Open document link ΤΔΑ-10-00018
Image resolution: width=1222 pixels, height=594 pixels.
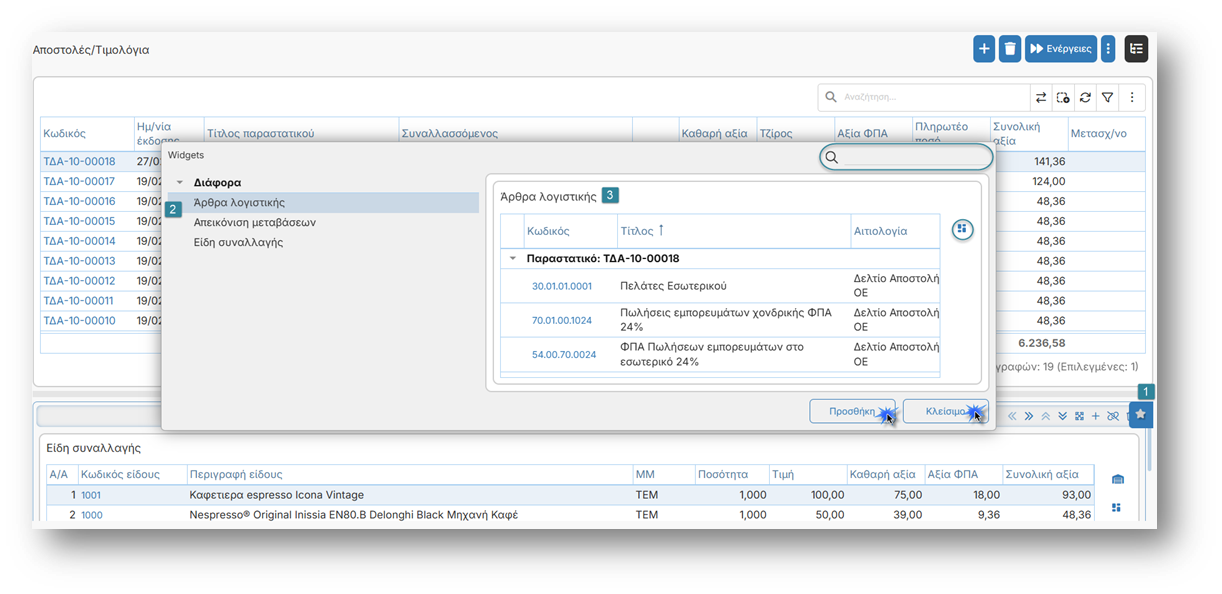[79, 161]
